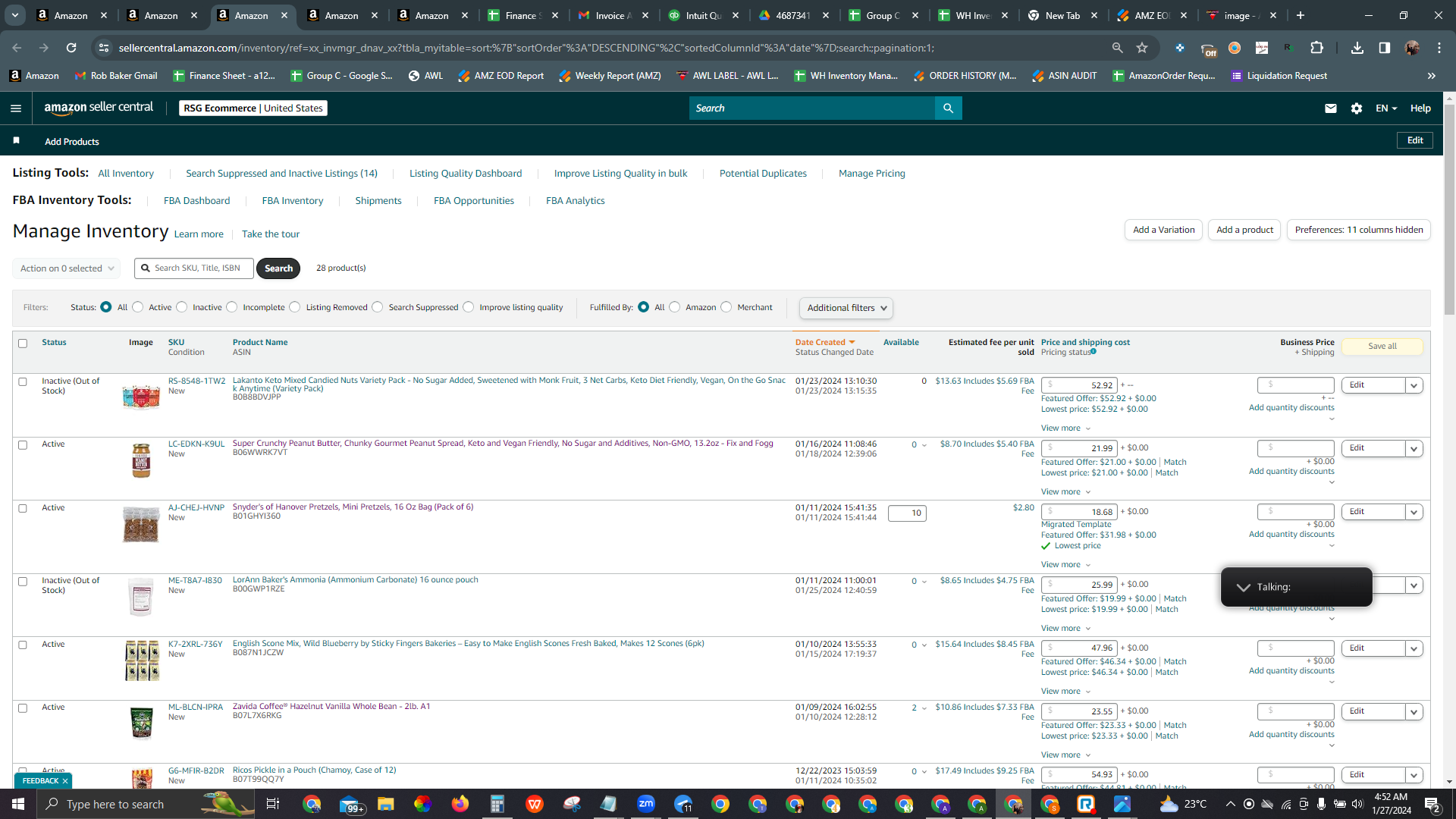The width and height of the screenshot is (1456, 819).
Task: Open the Calculator app in the taskbar
Action: point(497,804)
